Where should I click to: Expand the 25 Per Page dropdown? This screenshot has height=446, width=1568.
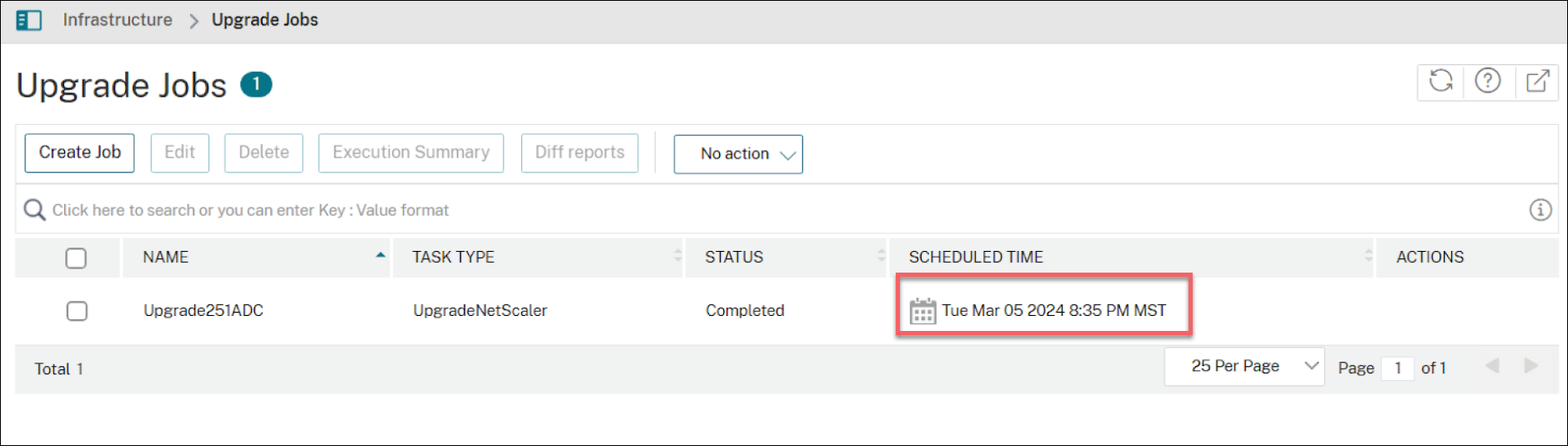1244,366
